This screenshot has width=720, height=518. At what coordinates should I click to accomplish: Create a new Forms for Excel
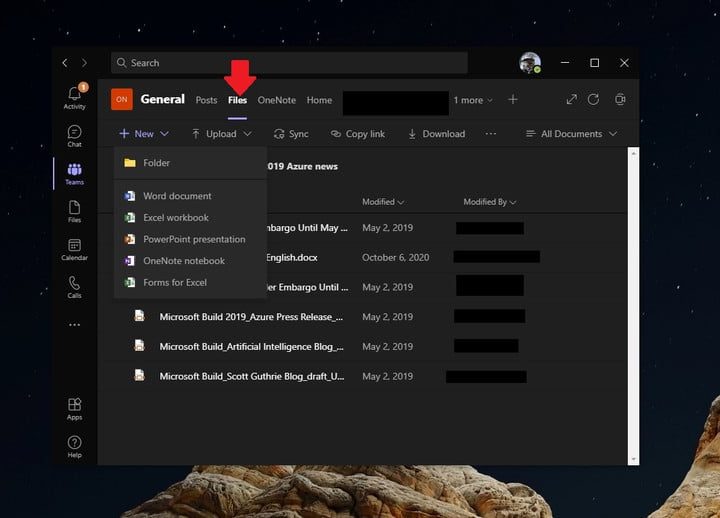(x=190, y=282)
